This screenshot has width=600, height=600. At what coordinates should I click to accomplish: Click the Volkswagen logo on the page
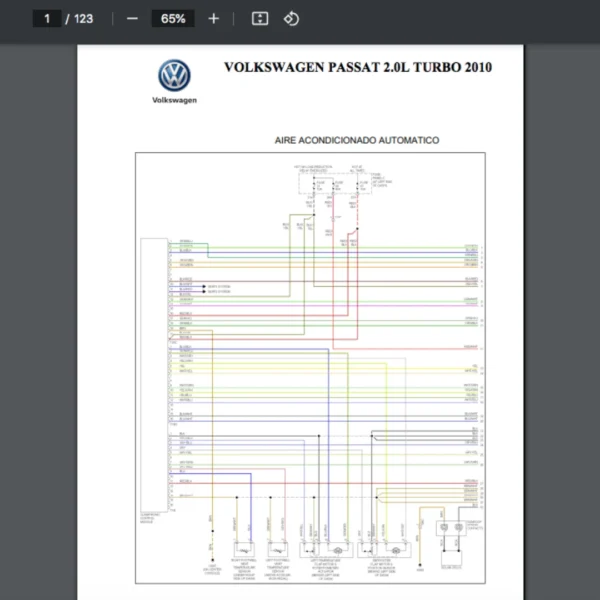(x=174, y=75)
